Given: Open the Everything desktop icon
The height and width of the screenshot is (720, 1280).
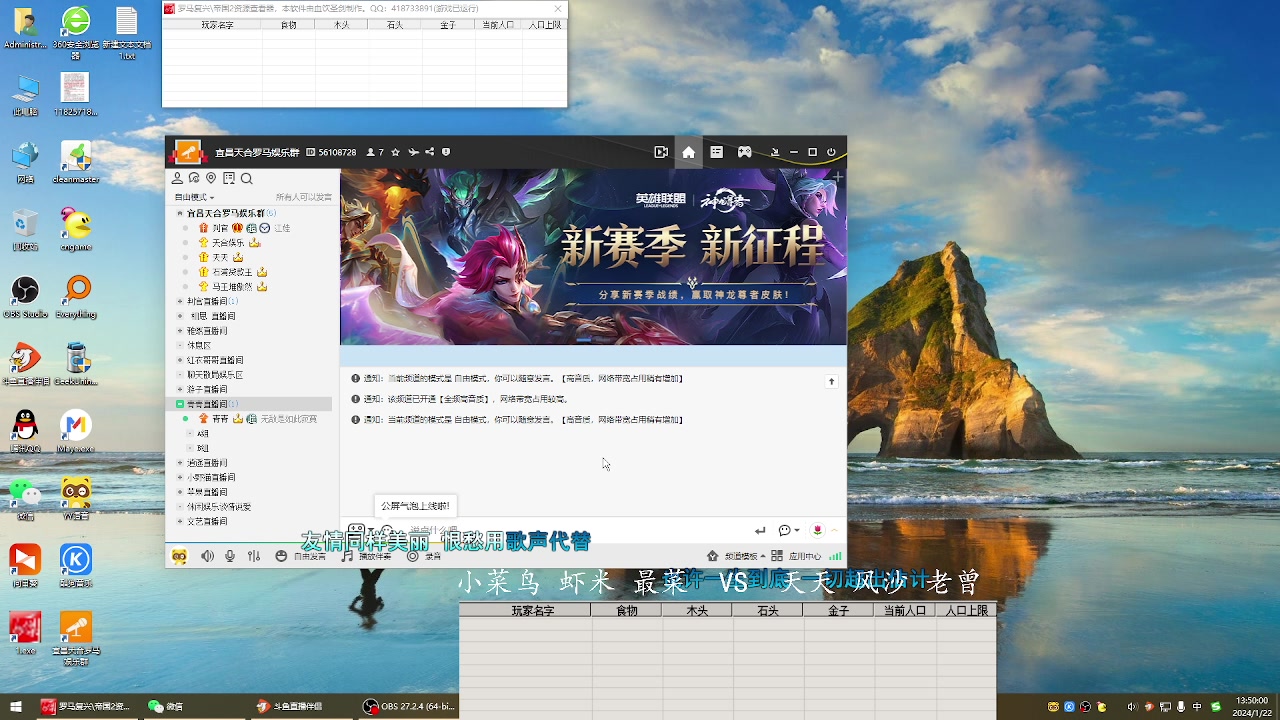Looking at the screenshot, I should [76, 298].
